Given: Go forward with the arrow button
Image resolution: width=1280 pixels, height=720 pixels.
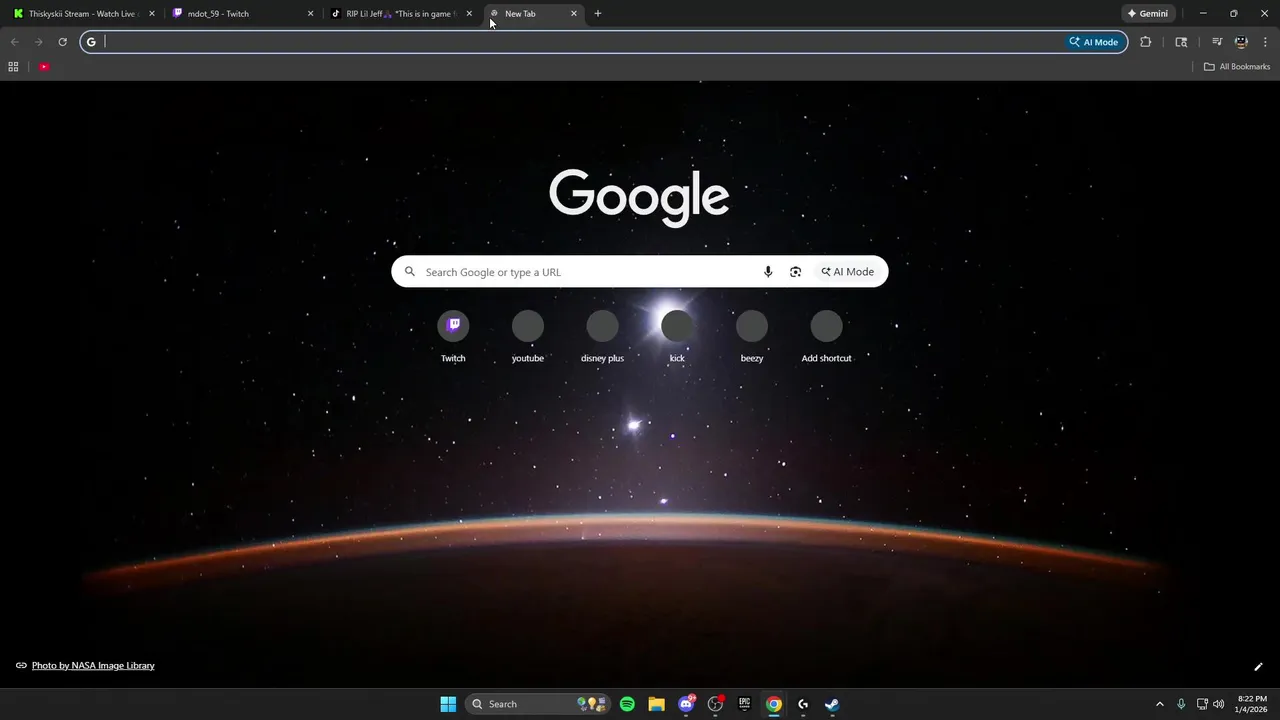Looking at the screenshot, I should [x=38, y=42].
